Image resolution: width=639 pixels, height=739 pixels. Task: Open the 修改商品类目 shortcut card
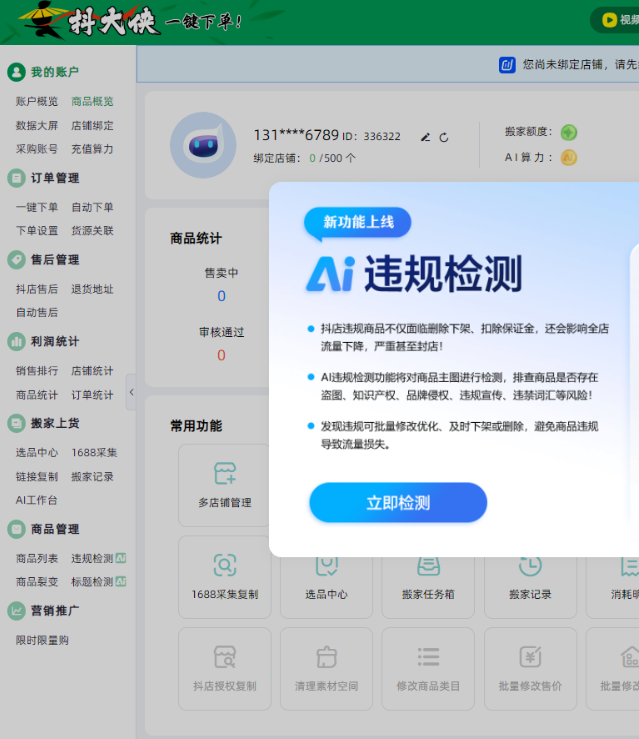tap(428, 669)
